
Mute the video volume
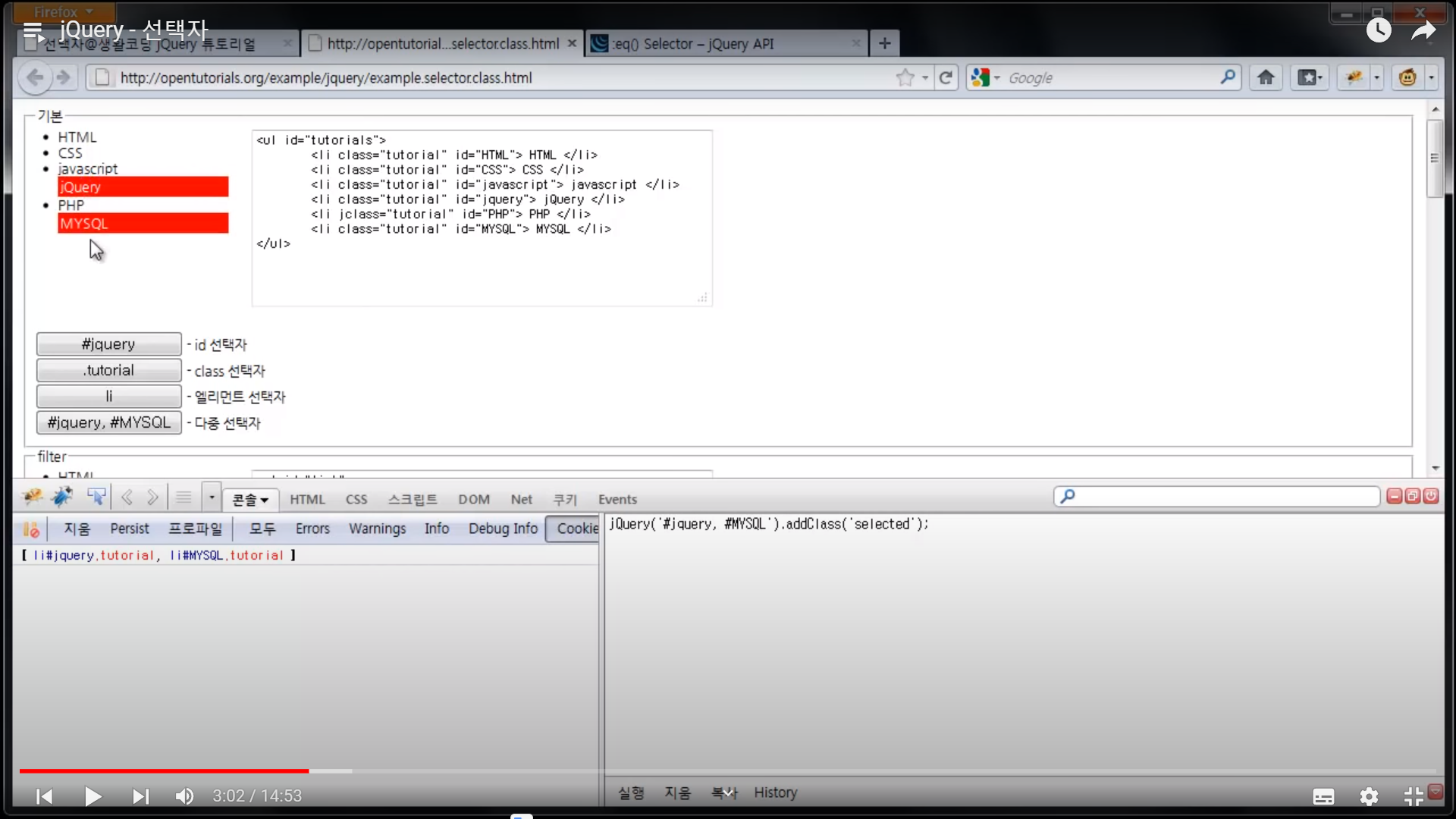184,796
